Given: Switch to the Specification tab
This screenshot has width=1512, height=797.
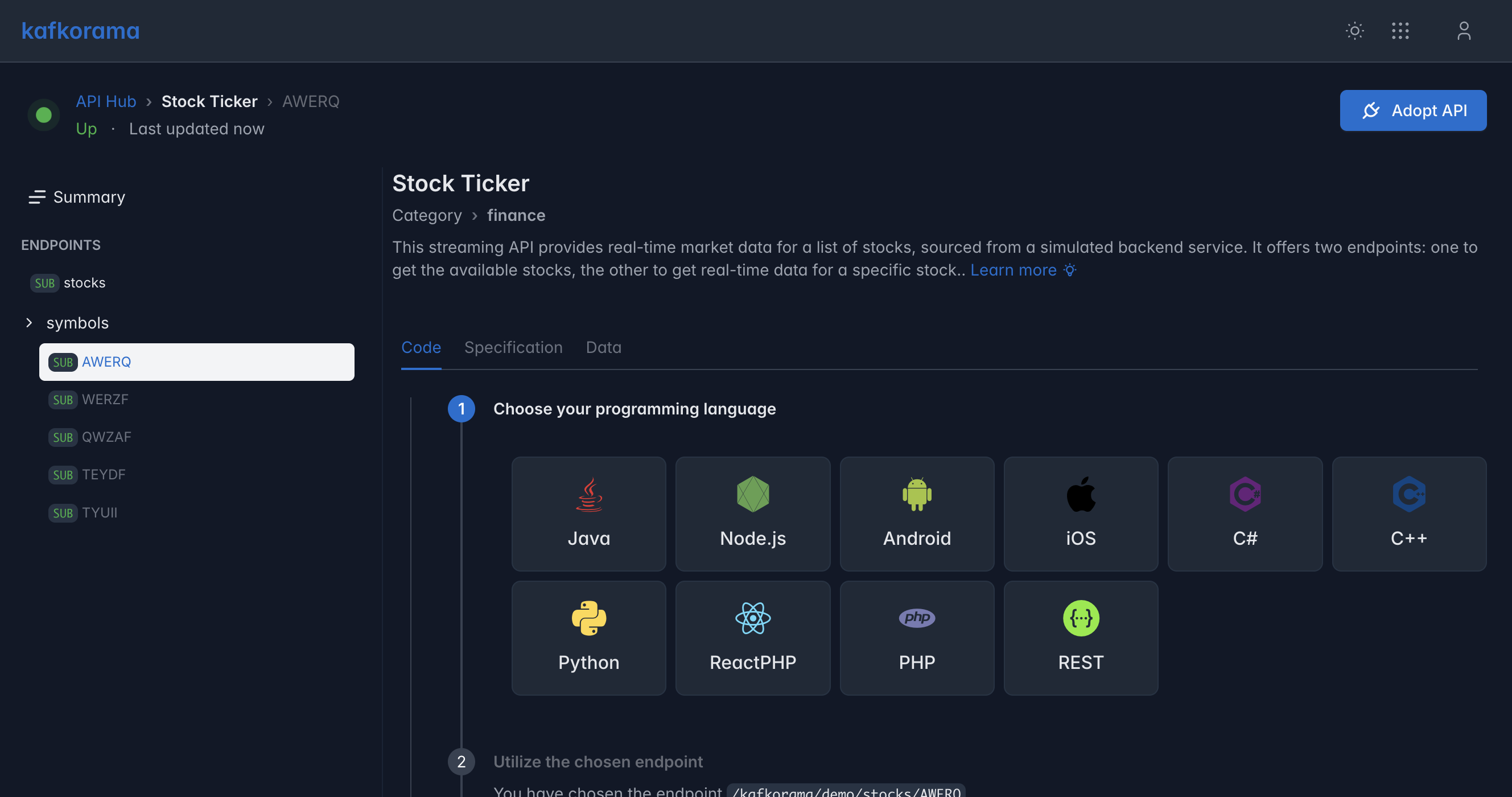Looking at the screenshot, I should [x=513, y=347].
